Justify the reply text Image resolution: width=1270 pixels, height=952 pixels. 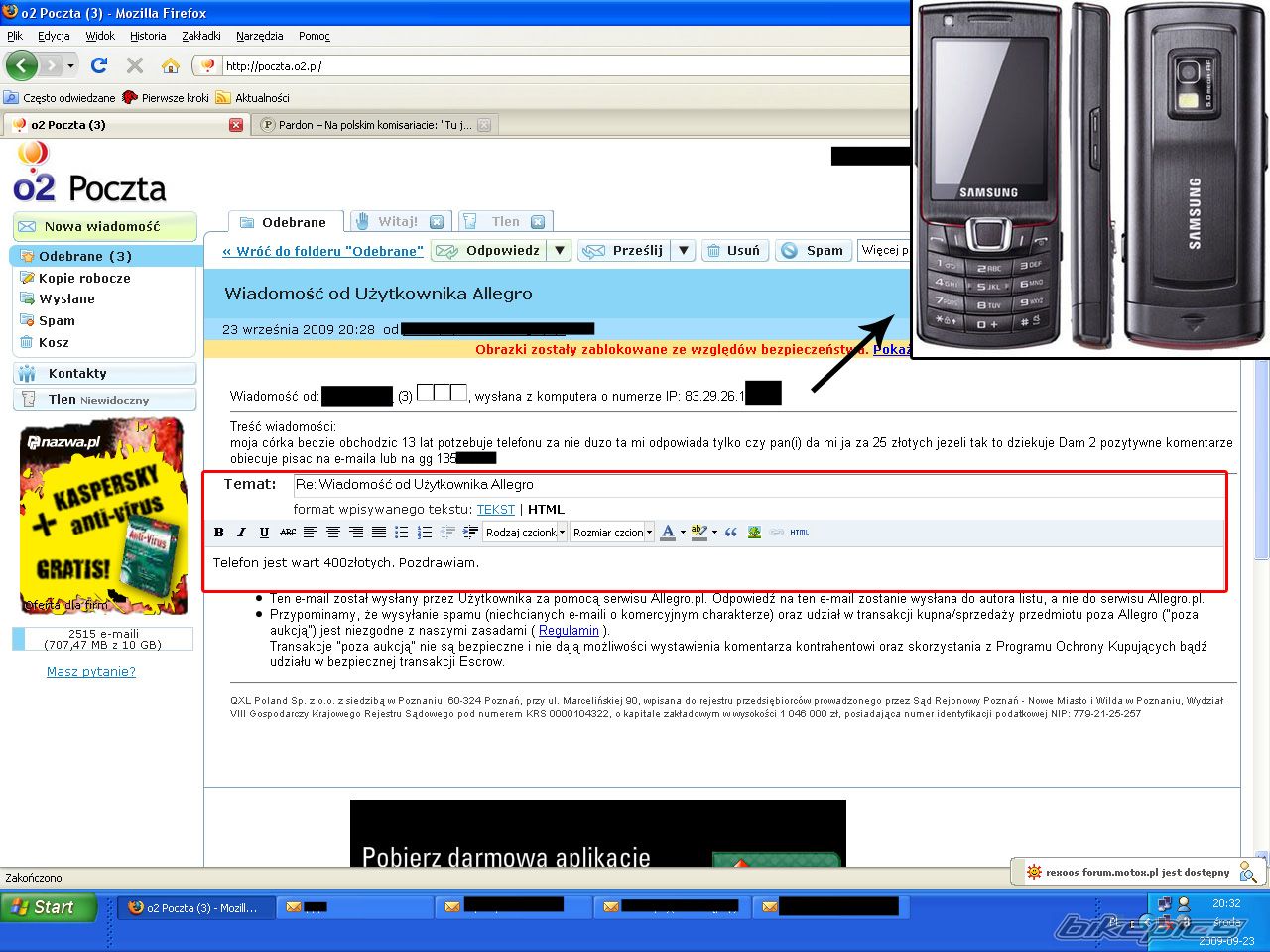[x=379, y=533]
